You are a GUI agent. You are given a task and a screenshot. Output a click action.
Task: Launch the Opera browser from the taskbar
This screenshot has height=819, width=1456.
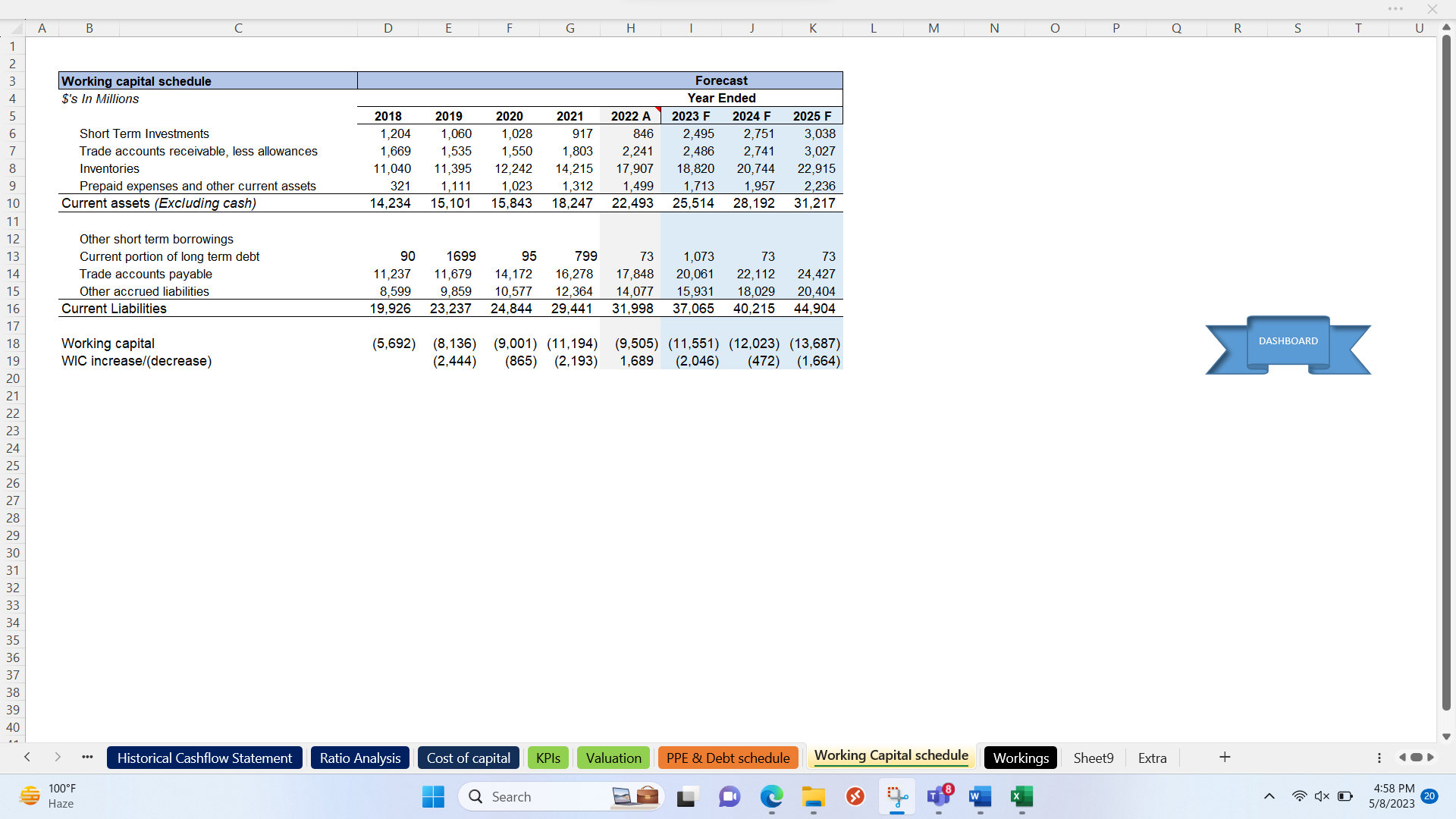point(855,798)
